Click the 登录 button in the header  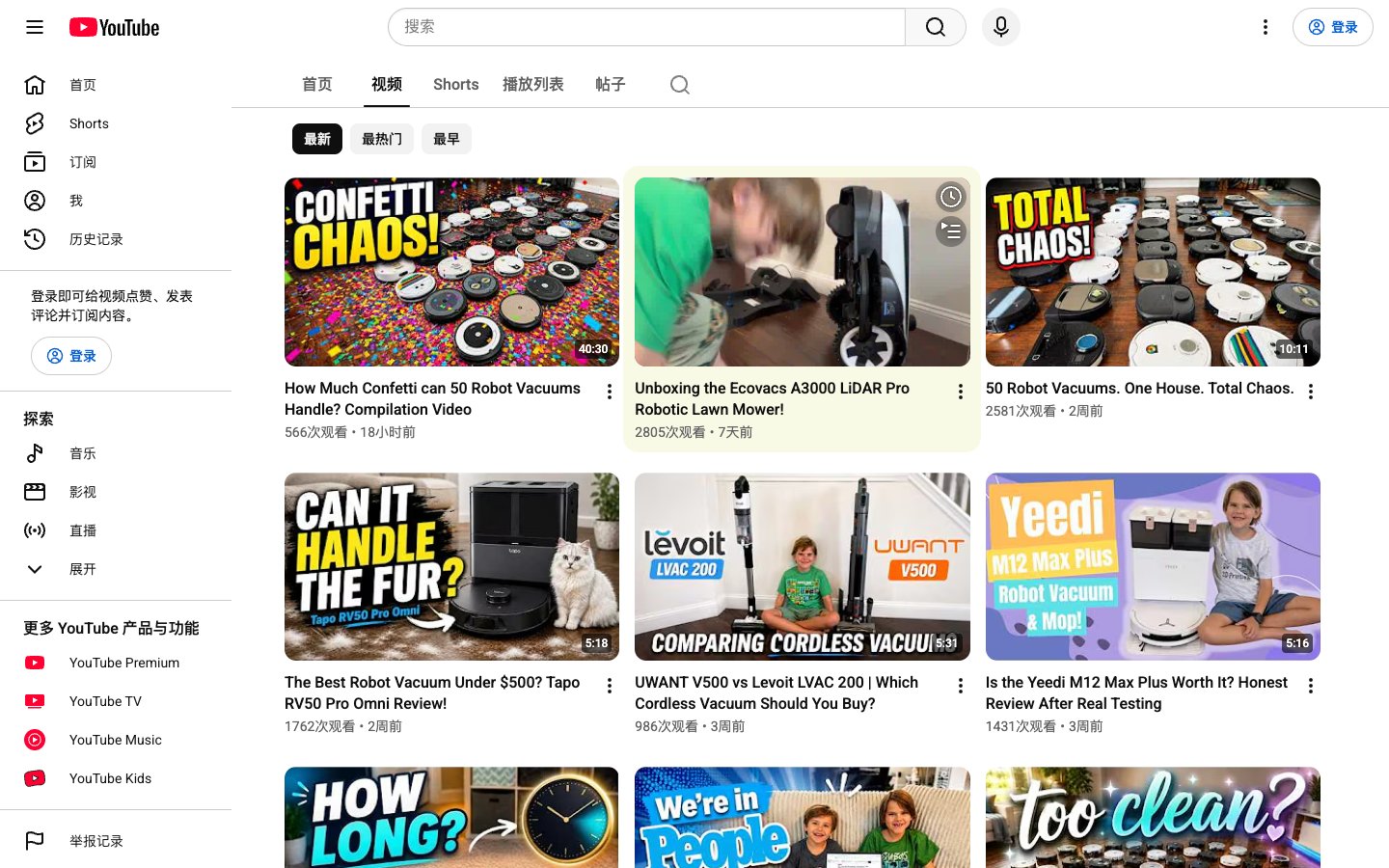coord(1333,27)
